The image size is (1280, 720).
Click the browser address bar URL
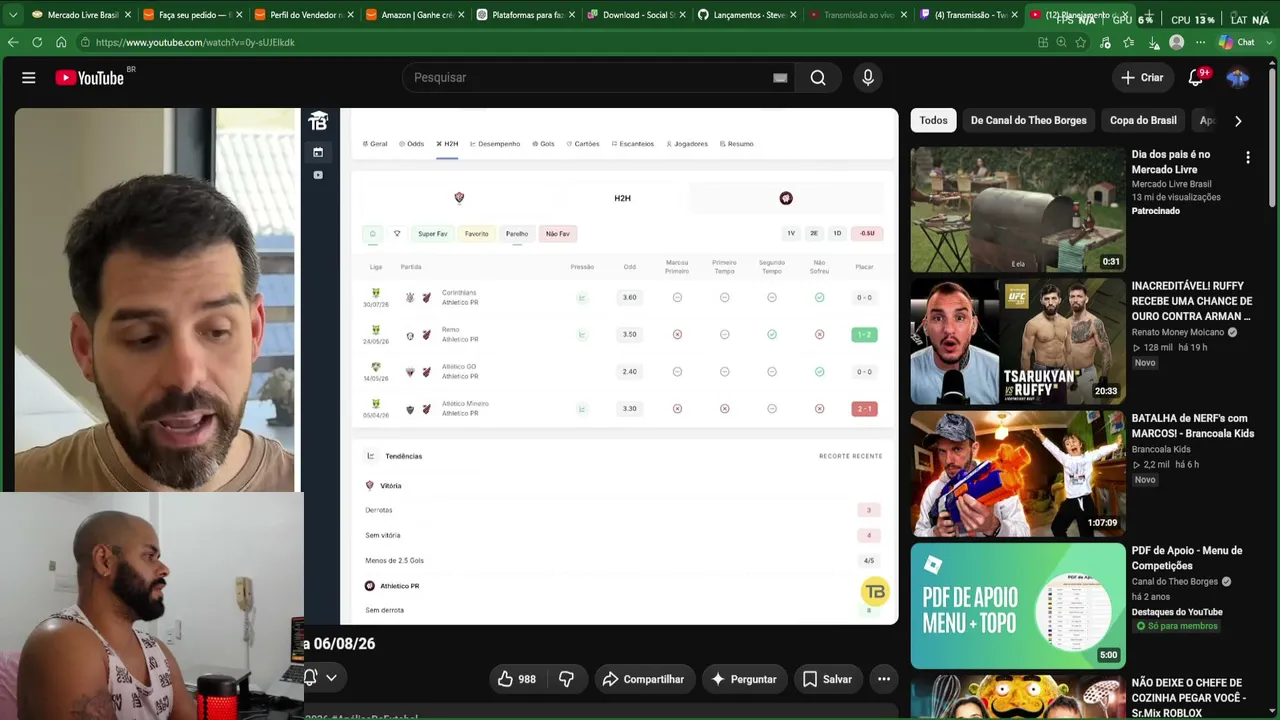point(195,42)
